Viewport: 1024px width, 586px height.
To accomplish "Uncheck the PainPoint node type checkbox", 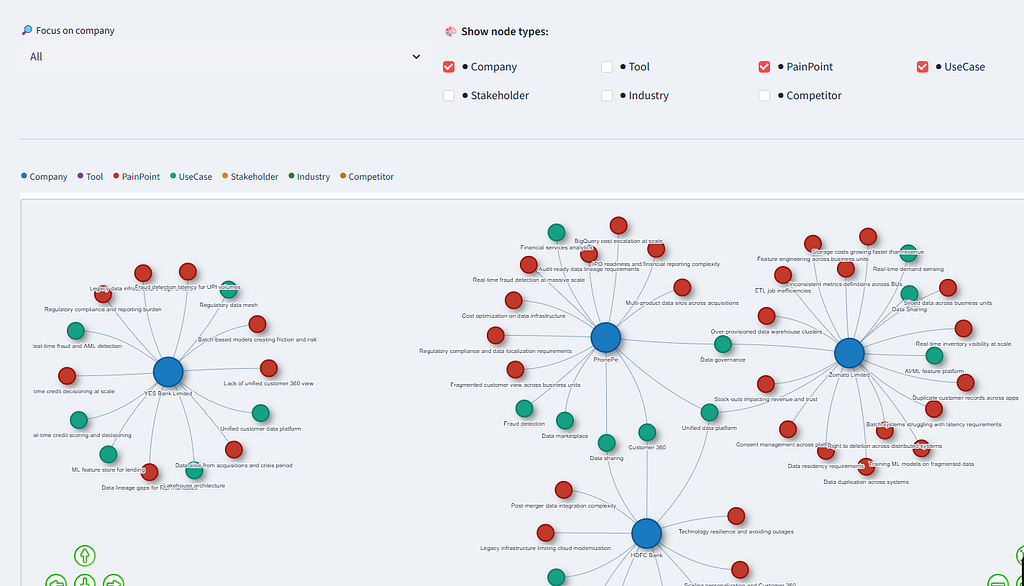I will click(x=764, y=67).
